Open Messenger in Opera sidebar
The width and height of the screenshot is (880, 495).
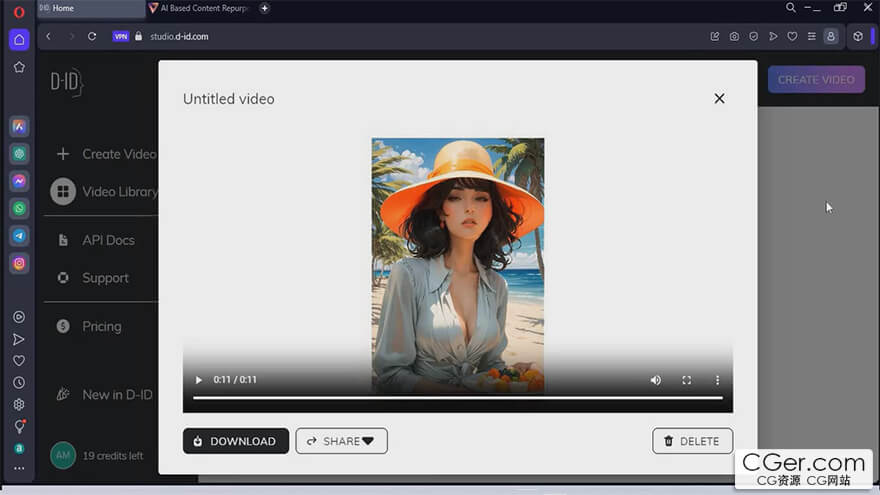click(19, 181)
